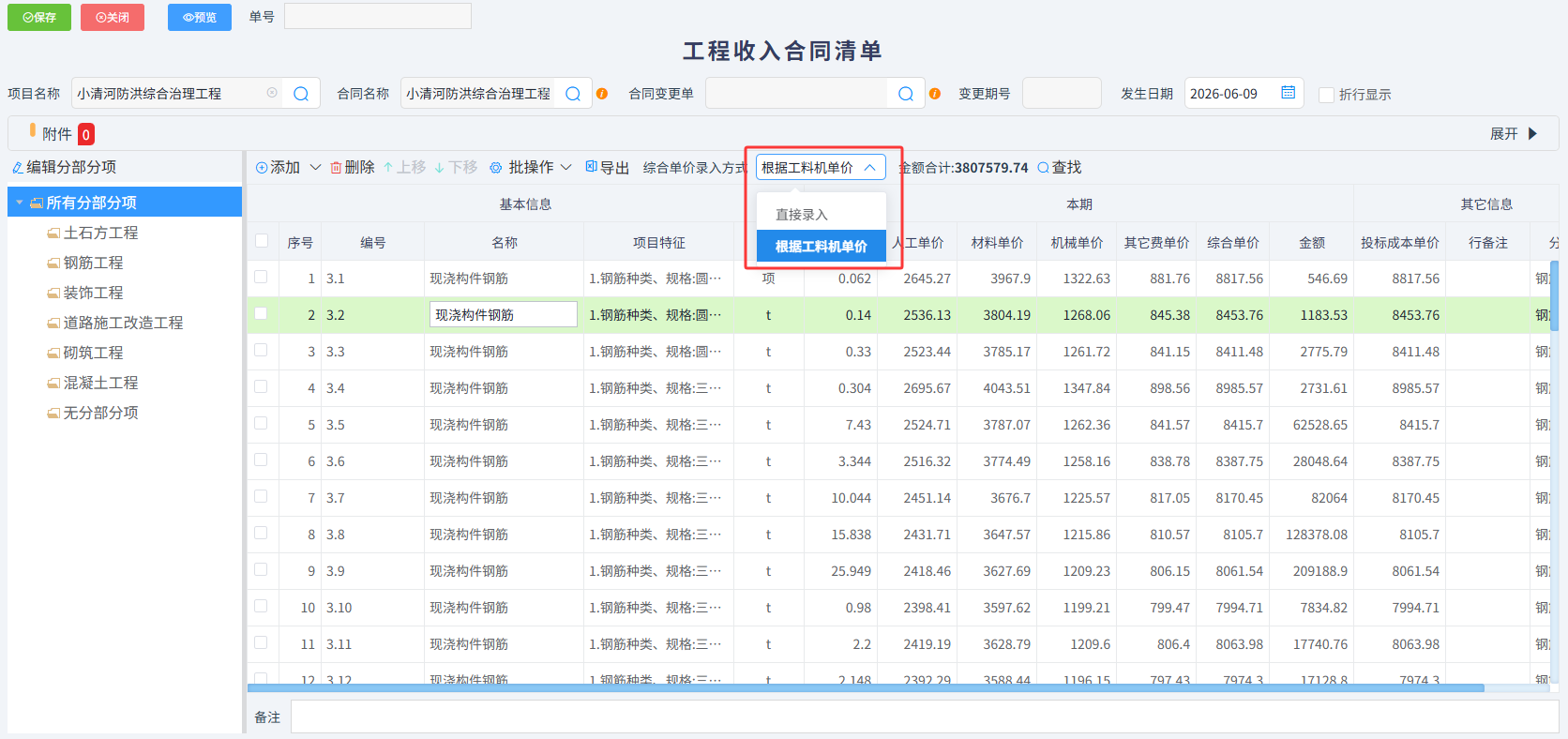Click the 删除 delete toolbar item
Screen dimensions: 1568x739
[352, 167]
